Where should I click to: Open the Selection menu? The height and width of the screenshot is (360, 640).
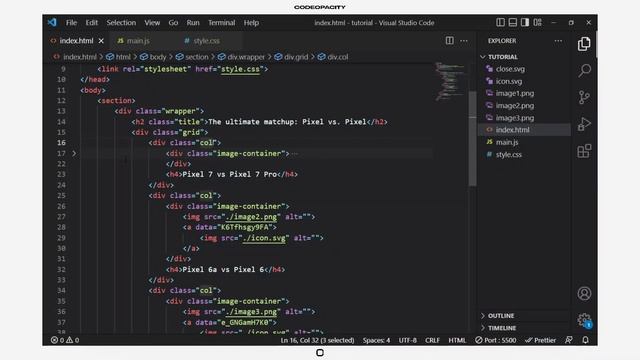pos(121,22)
